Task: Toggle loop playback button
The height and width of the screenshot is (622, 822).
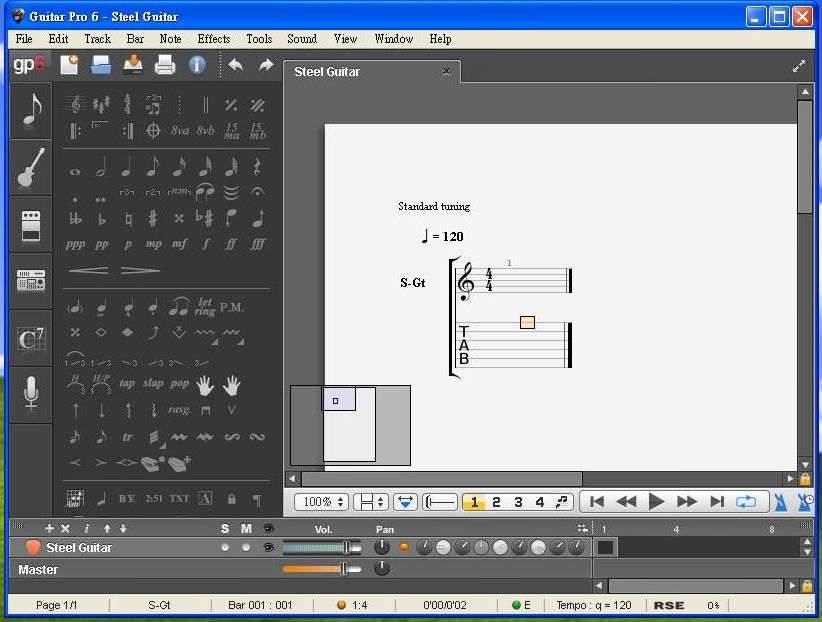Action: coord(746,502)
